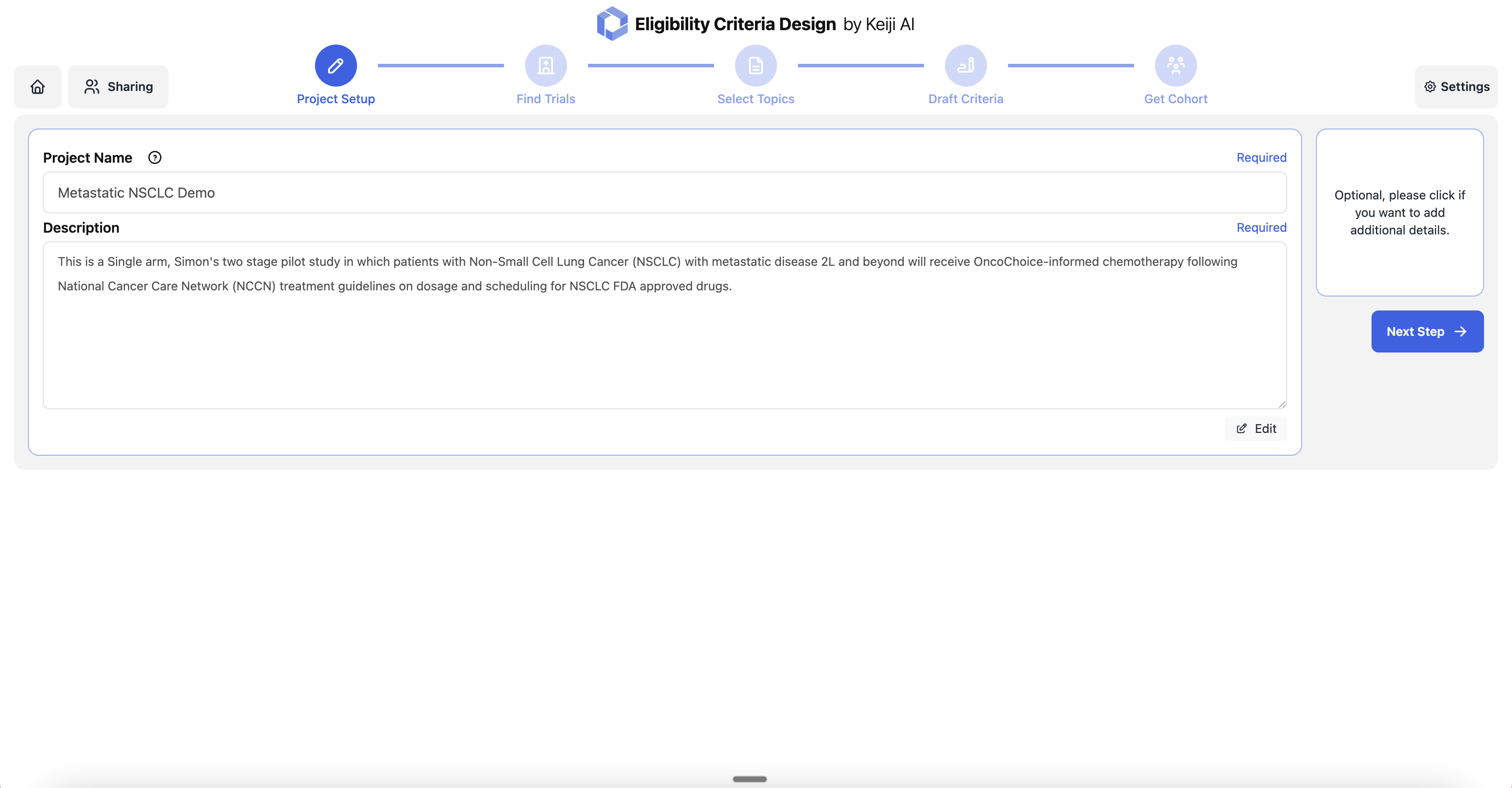Click the Draft Criteria step label

966,99
